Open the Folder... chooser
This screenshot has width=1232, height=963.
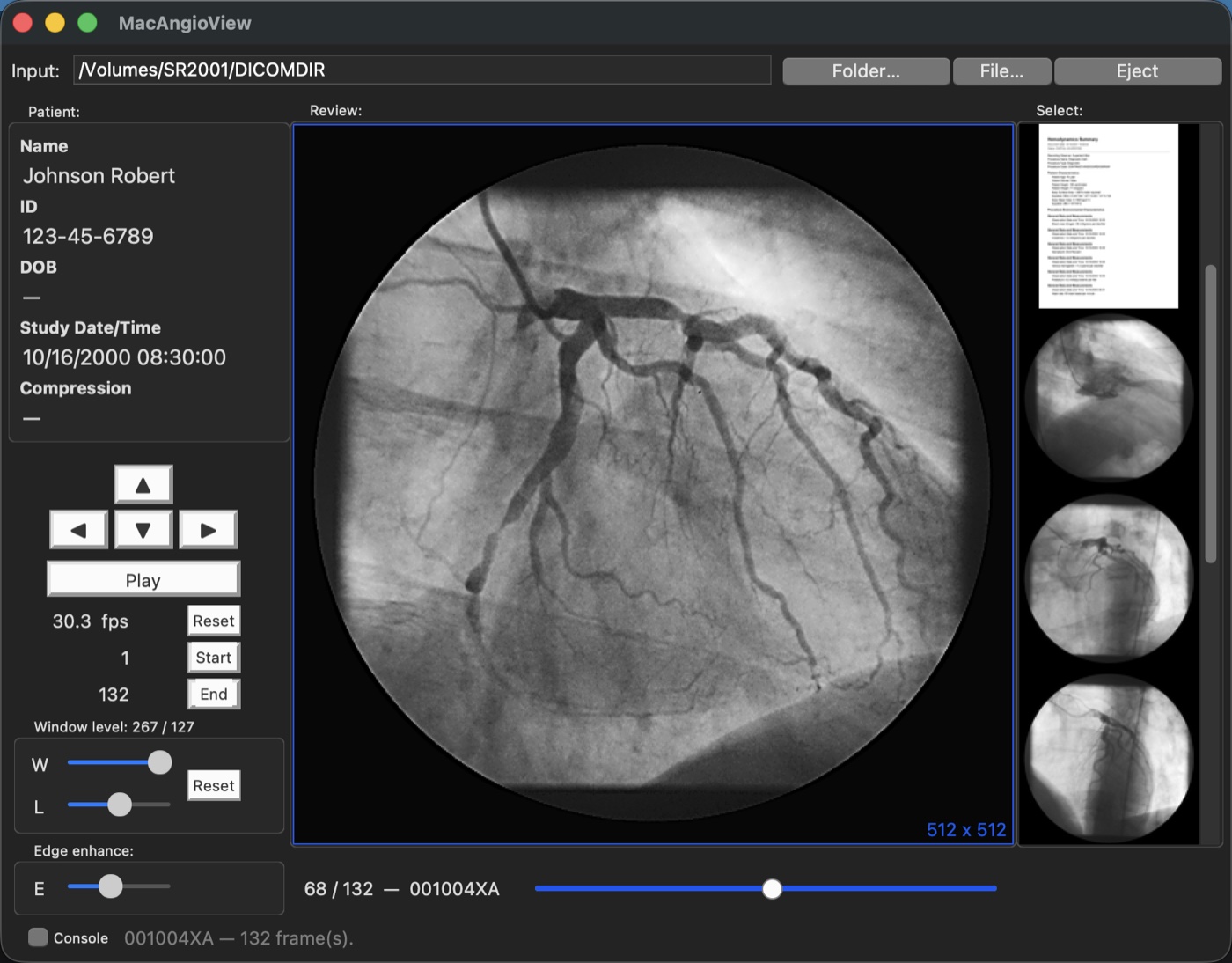pos(866,71)
